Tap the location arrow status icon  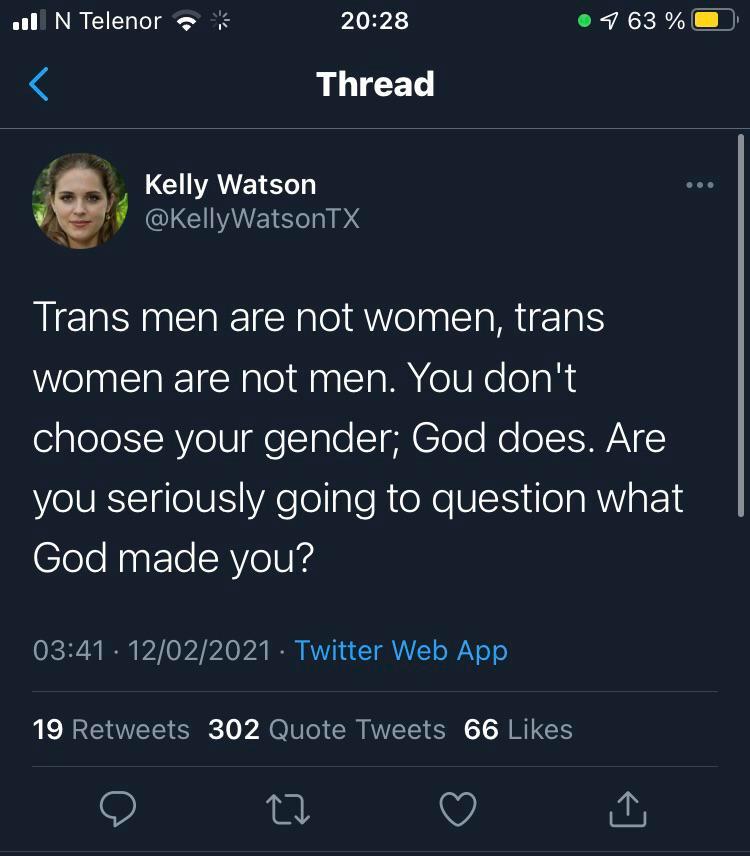608,21
